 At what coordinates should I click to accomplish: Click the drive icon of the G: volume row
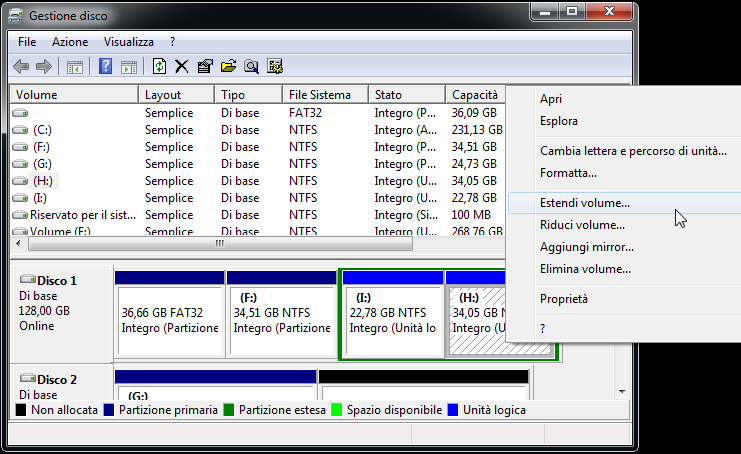[20, 163]
